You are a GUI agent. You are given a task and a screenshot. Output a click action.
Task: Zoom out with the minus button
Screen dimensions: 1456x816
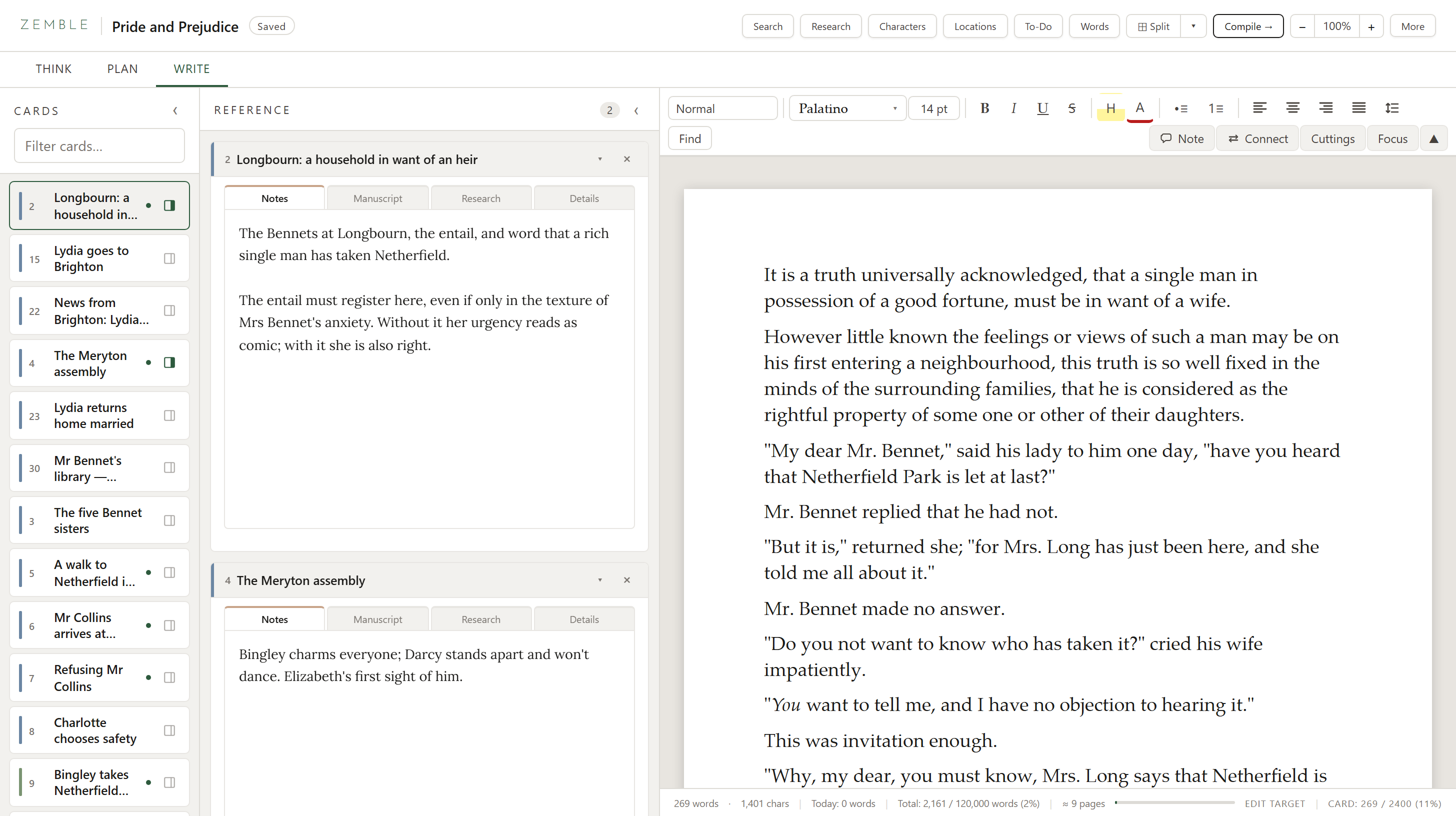point(1302,26)
